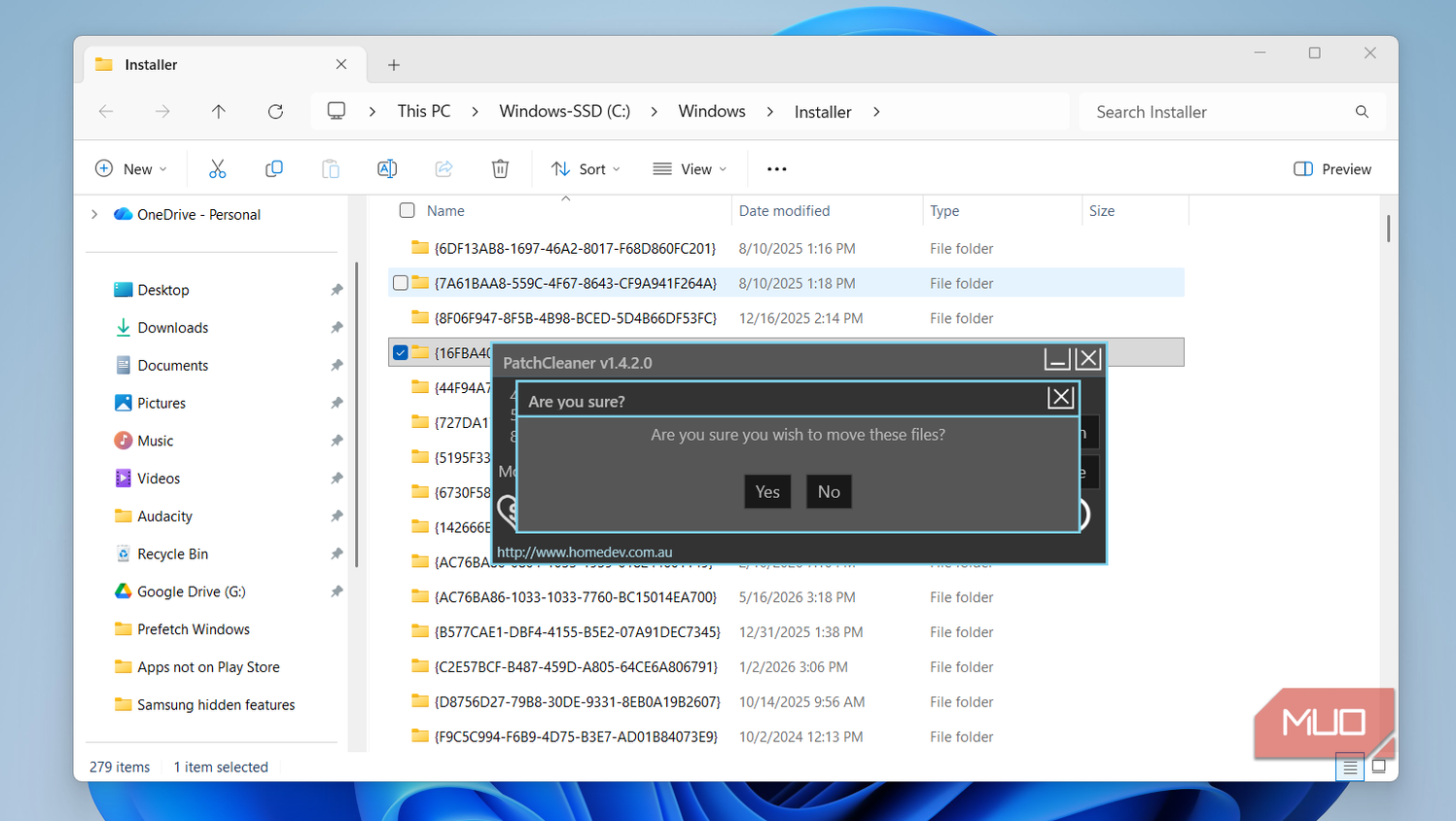Open the New dropdown menu
Screen dimensions: 1456x821
click(131, 169)
